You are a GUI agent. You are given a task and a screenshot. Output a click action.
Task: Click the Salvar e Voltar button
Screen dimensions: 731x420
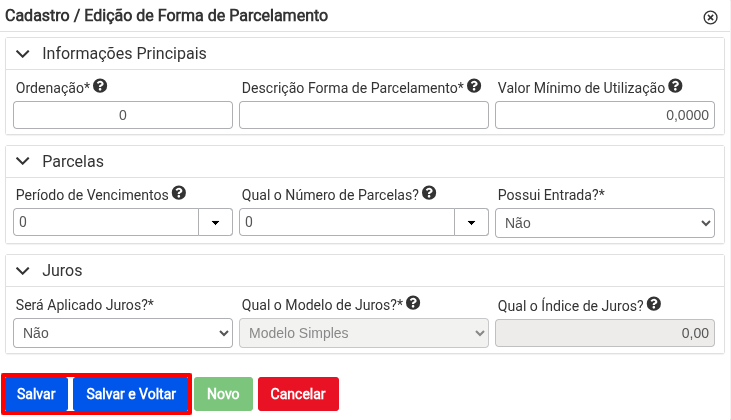click(131, 394)
